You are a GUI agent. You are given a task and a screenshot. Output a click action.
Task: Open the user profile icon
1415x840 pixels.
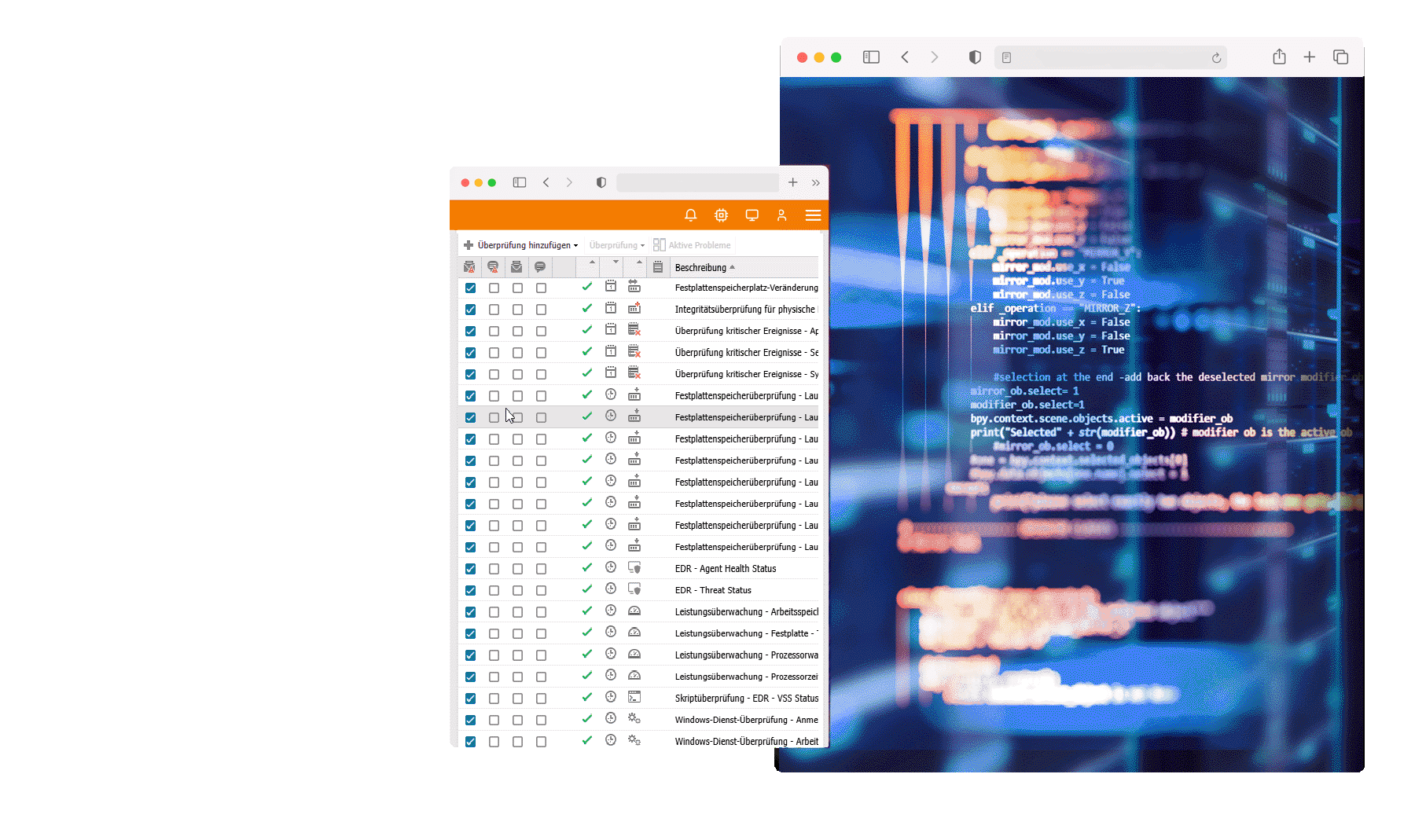(x=781, y=215)
